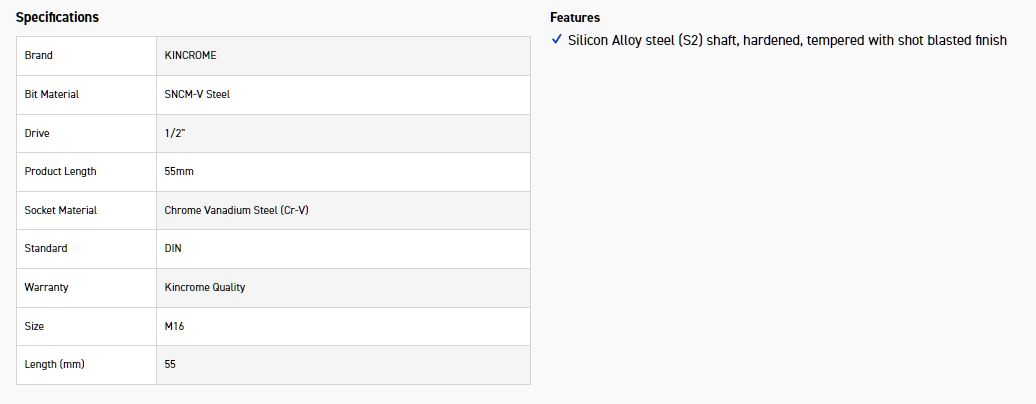Click the Specifications heading

coord(57,18)
